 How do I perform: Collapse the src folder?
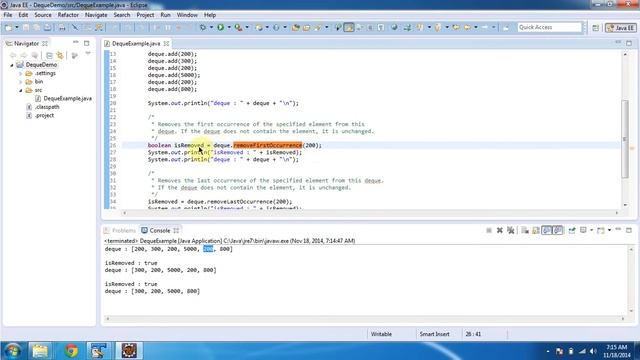pos(21,90)
